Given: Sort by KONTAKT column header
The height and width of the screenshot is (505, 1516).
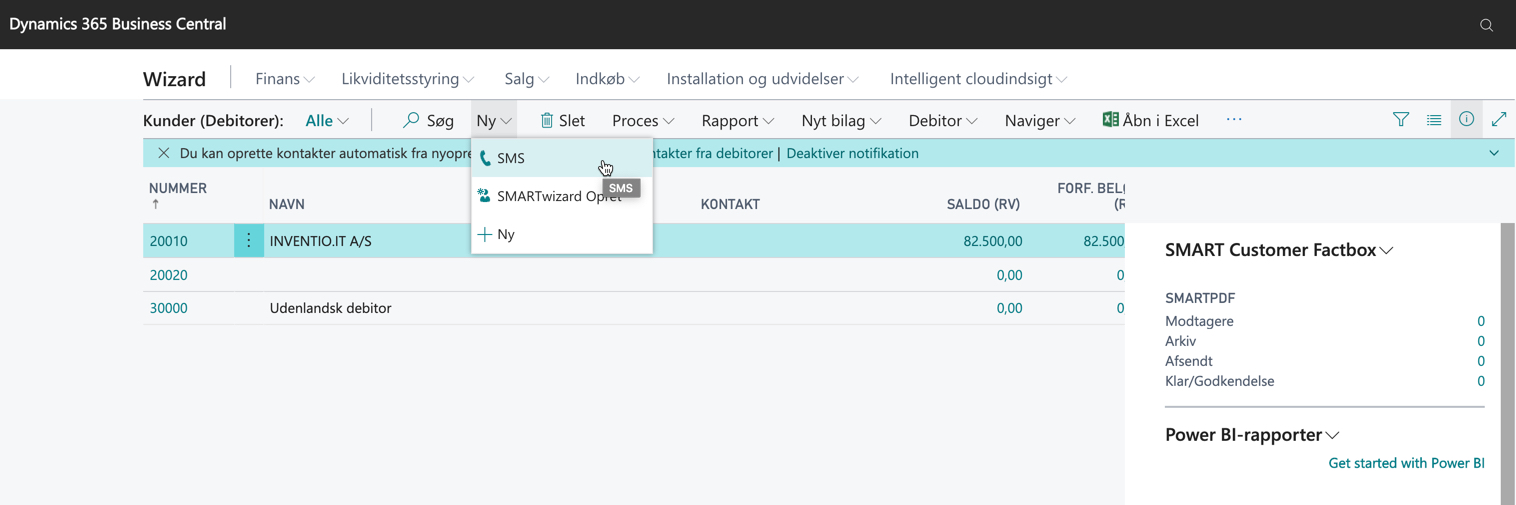Looking at the screenshot, I should point(730,204).
